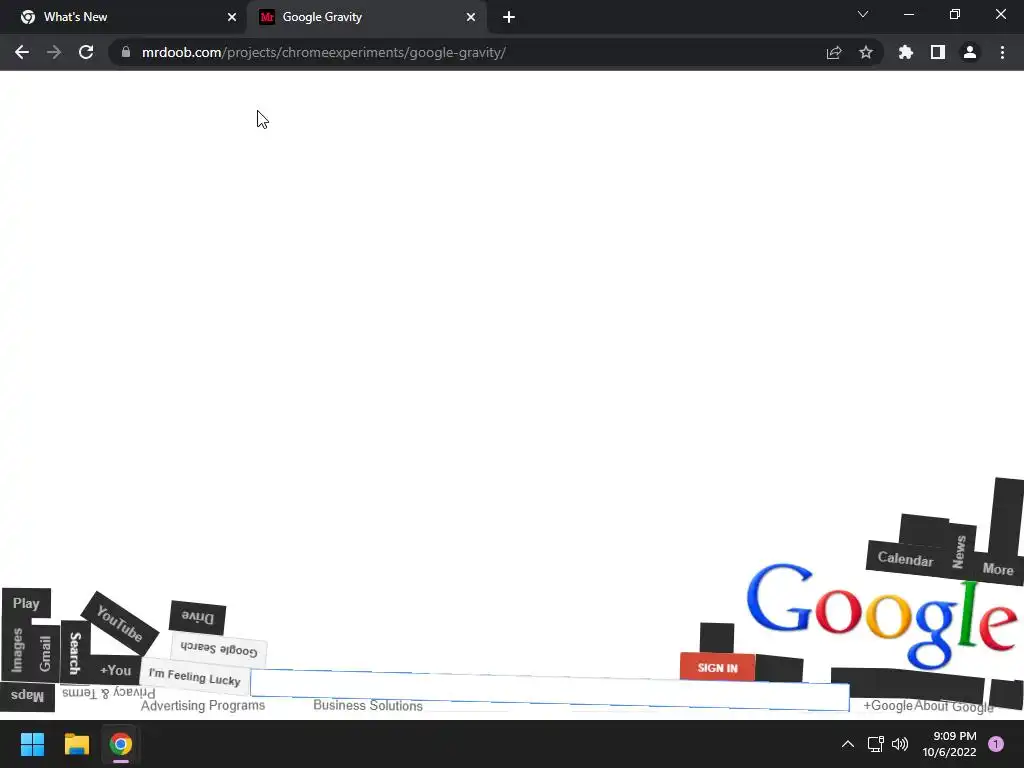1024x768 pixels.
Task: Open network settings from the tray
Action: [875, 744]
